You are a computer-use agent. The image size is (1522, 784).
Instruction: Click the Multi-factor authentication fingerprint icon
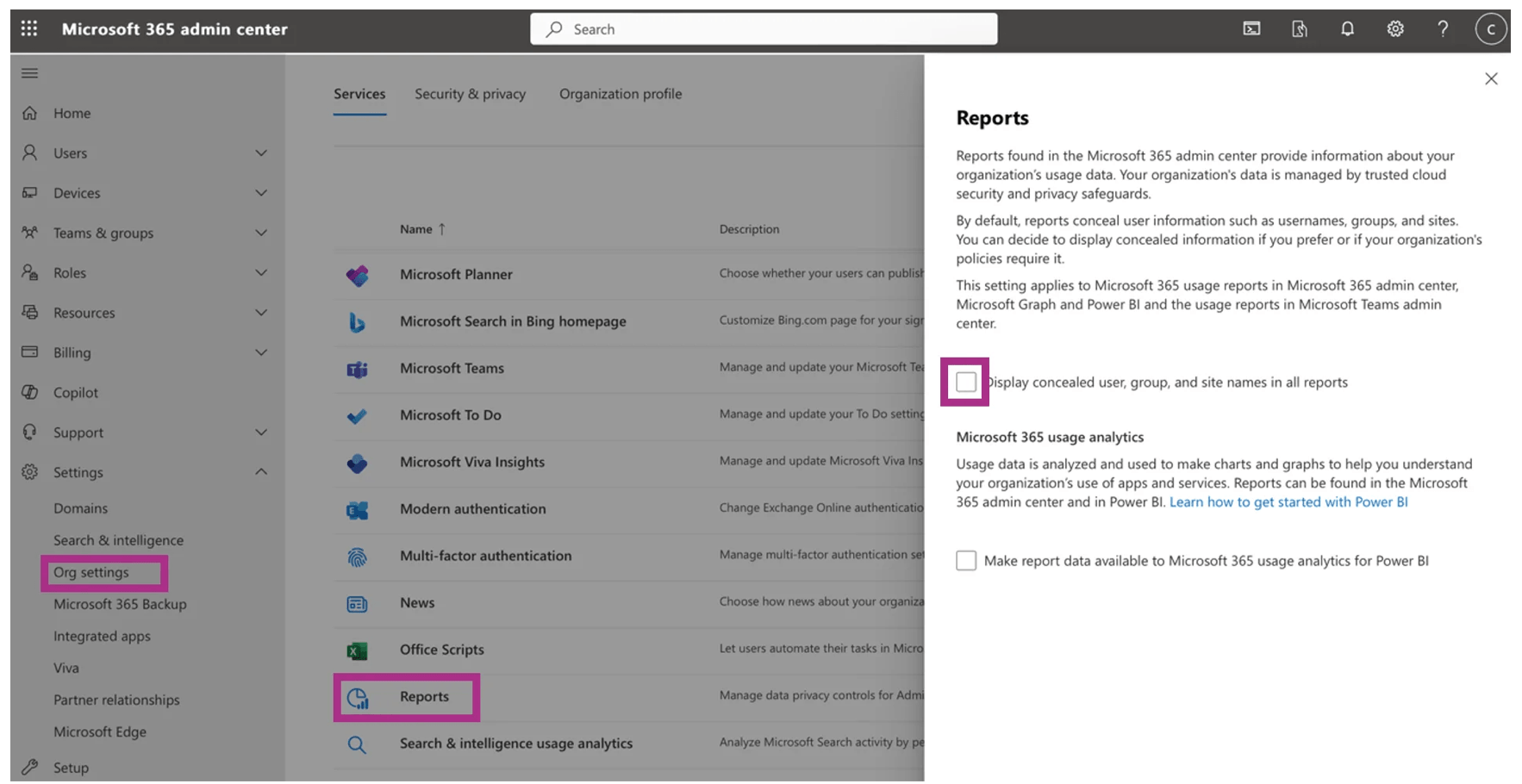tap(357, 557)
